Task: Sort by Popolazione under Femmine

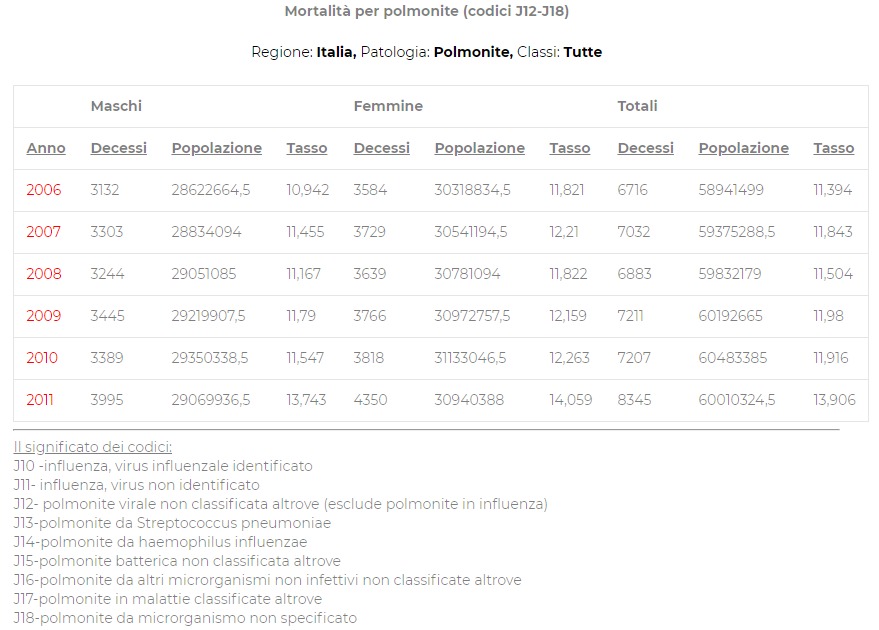Action: click(479, 148)
